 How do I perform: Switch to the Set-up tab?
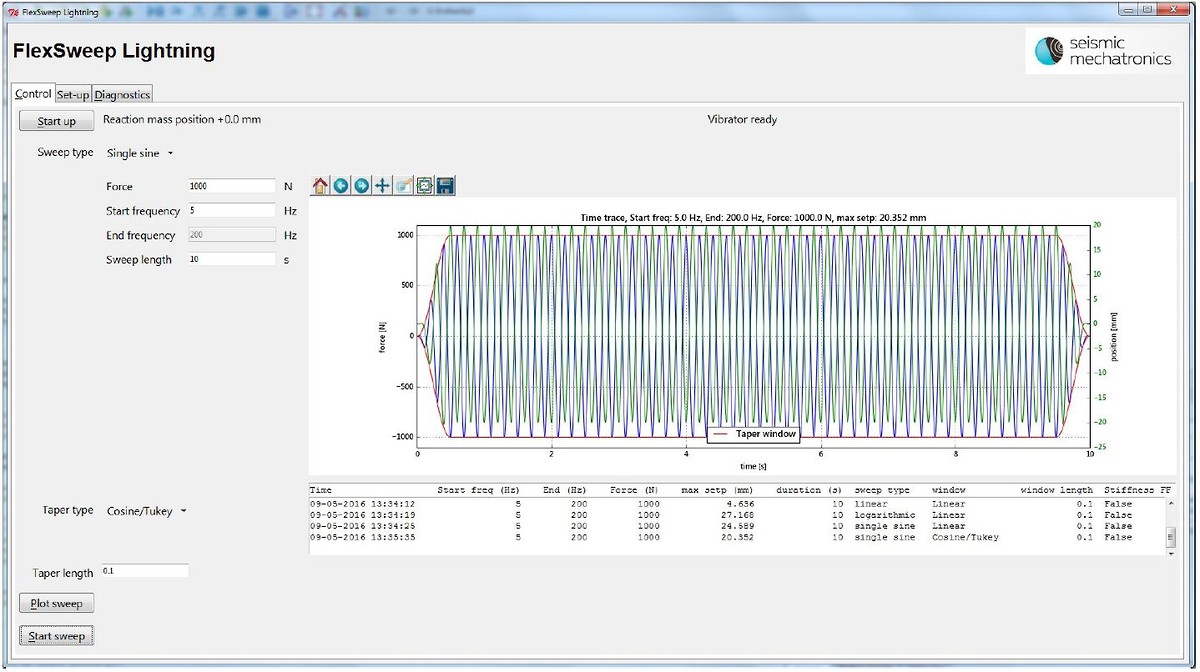(73, 95)
